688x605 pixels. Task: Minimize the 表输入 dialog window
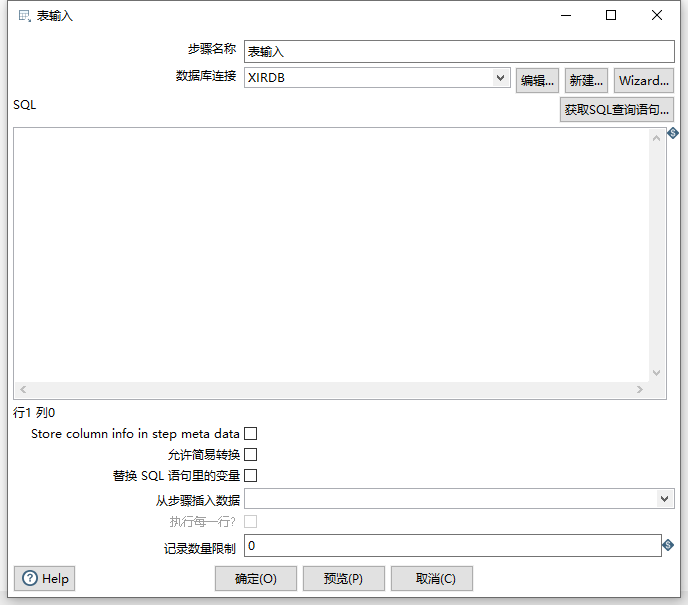(566, 15)
